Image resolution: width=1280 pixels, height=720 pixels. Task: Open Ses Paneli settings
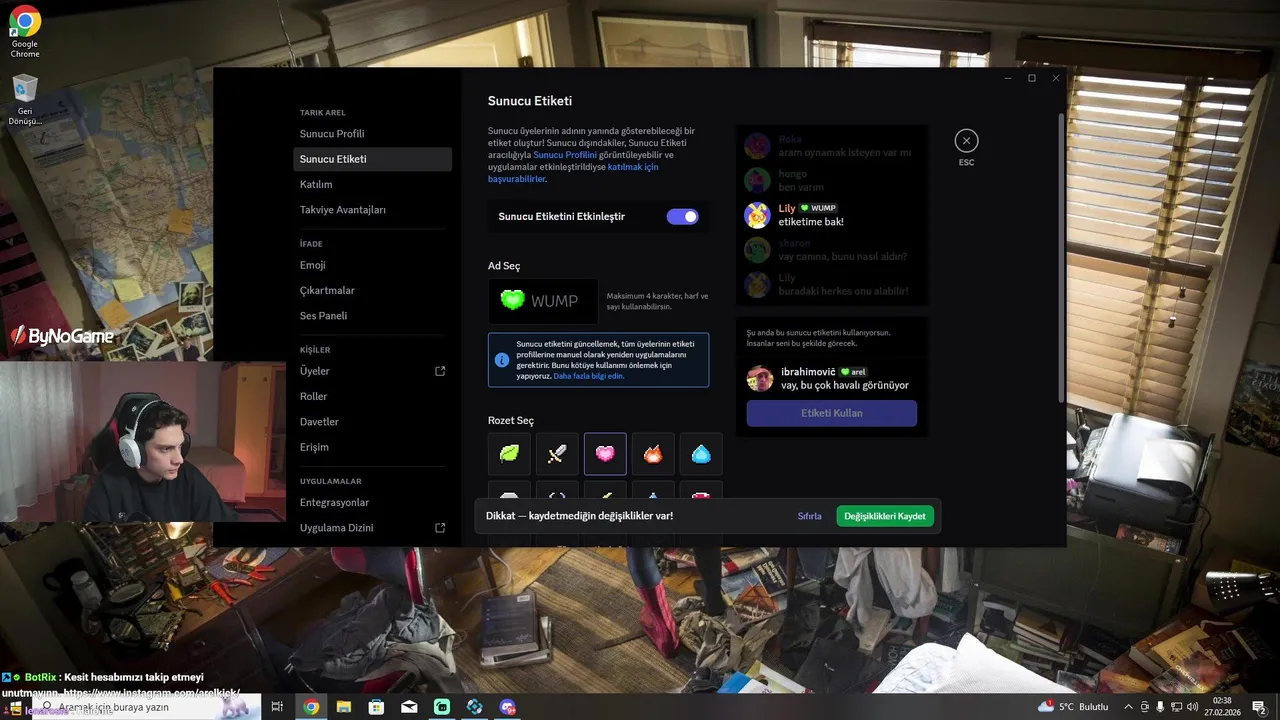click(372, 316)
